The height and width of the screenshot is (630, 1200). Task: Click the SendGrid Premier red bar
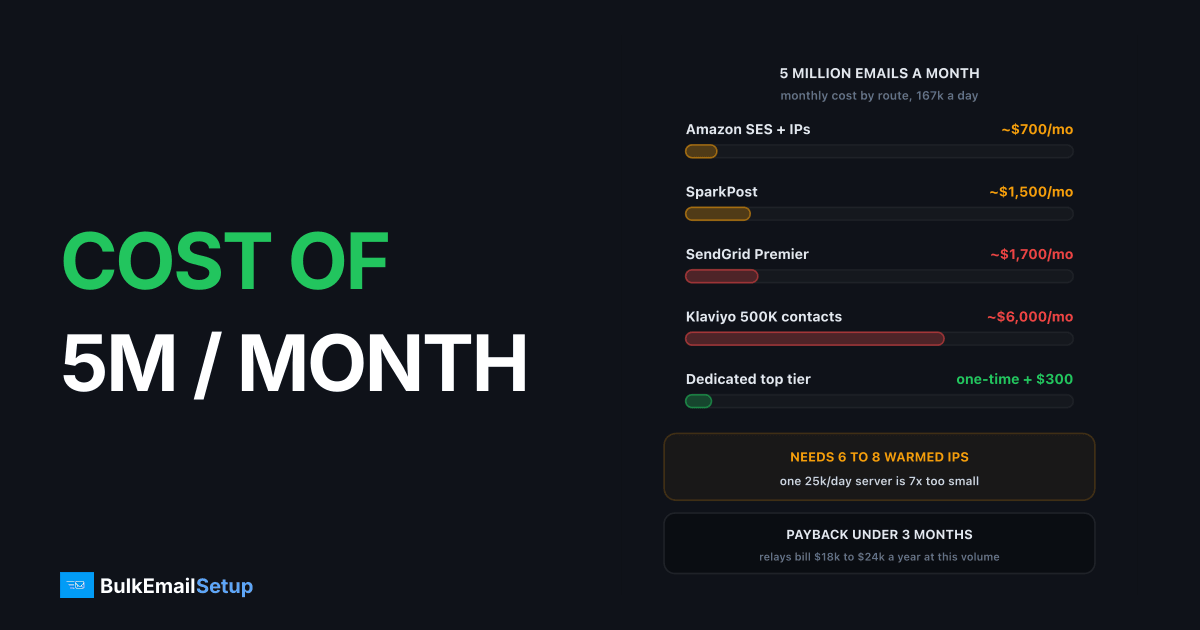(x=879, y=276)
